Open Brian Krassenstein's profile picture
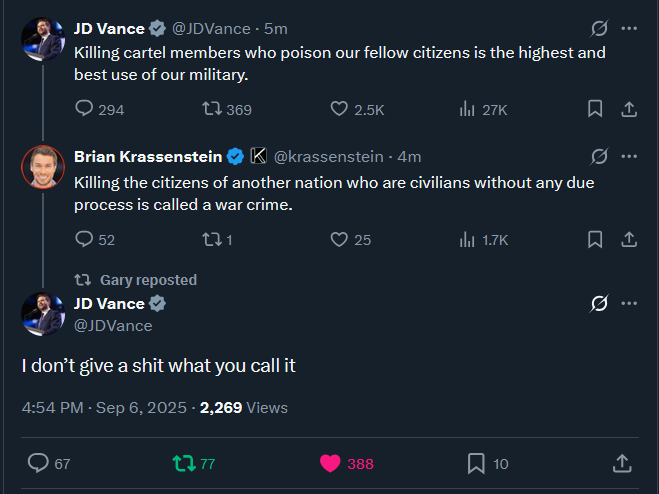This screenshot has width=659, height=494. coord(43,168)
